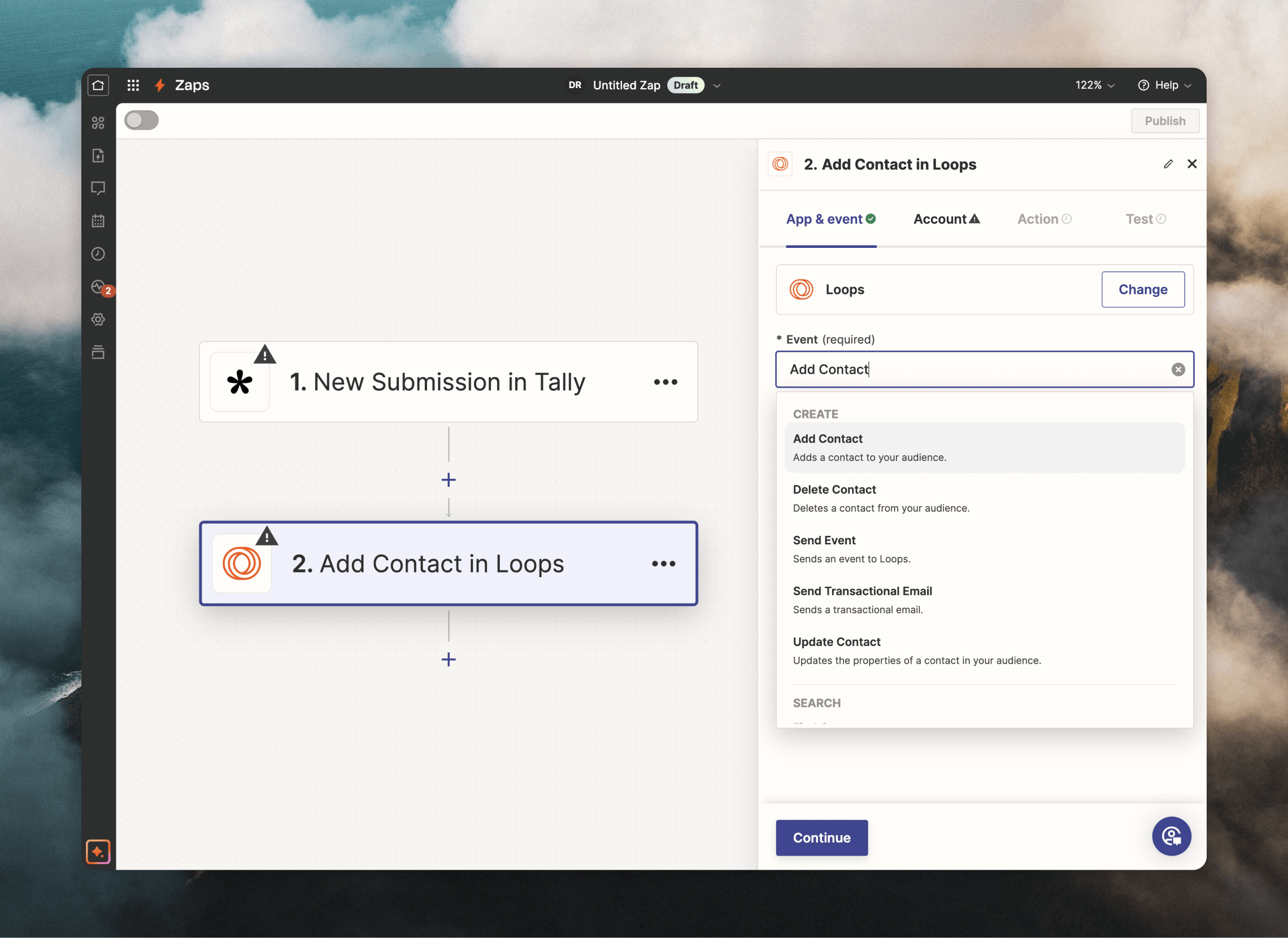Open activity icon with badge 2

click(100, 287)
